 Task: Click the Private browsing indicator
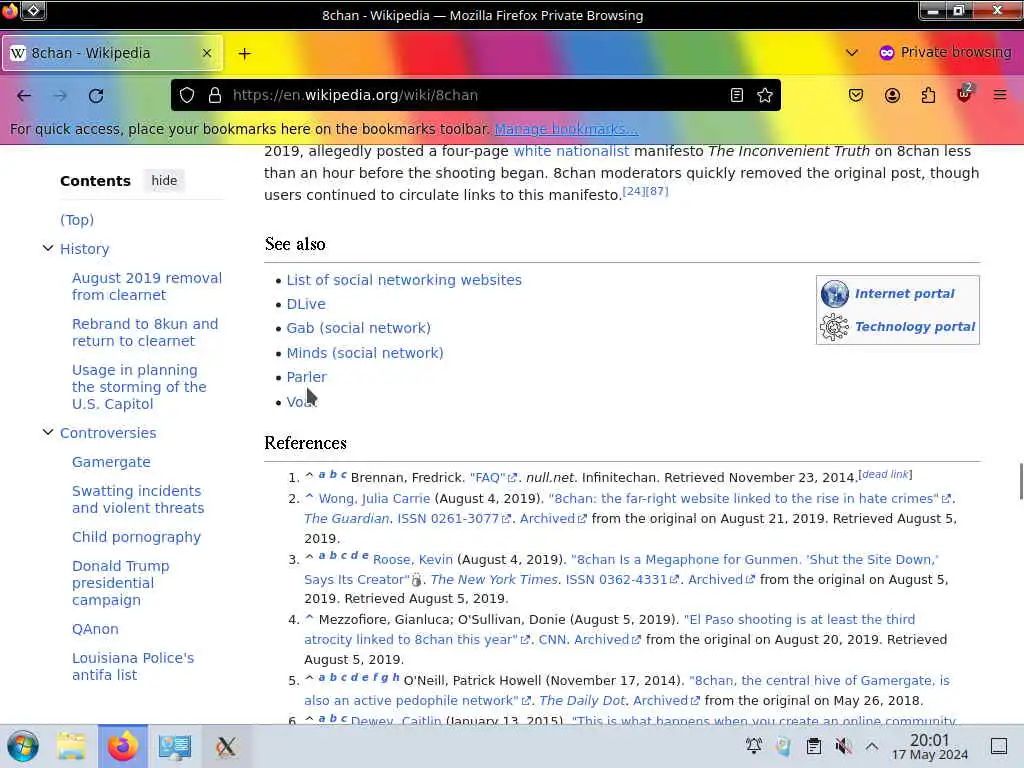(x=945, y=52)
